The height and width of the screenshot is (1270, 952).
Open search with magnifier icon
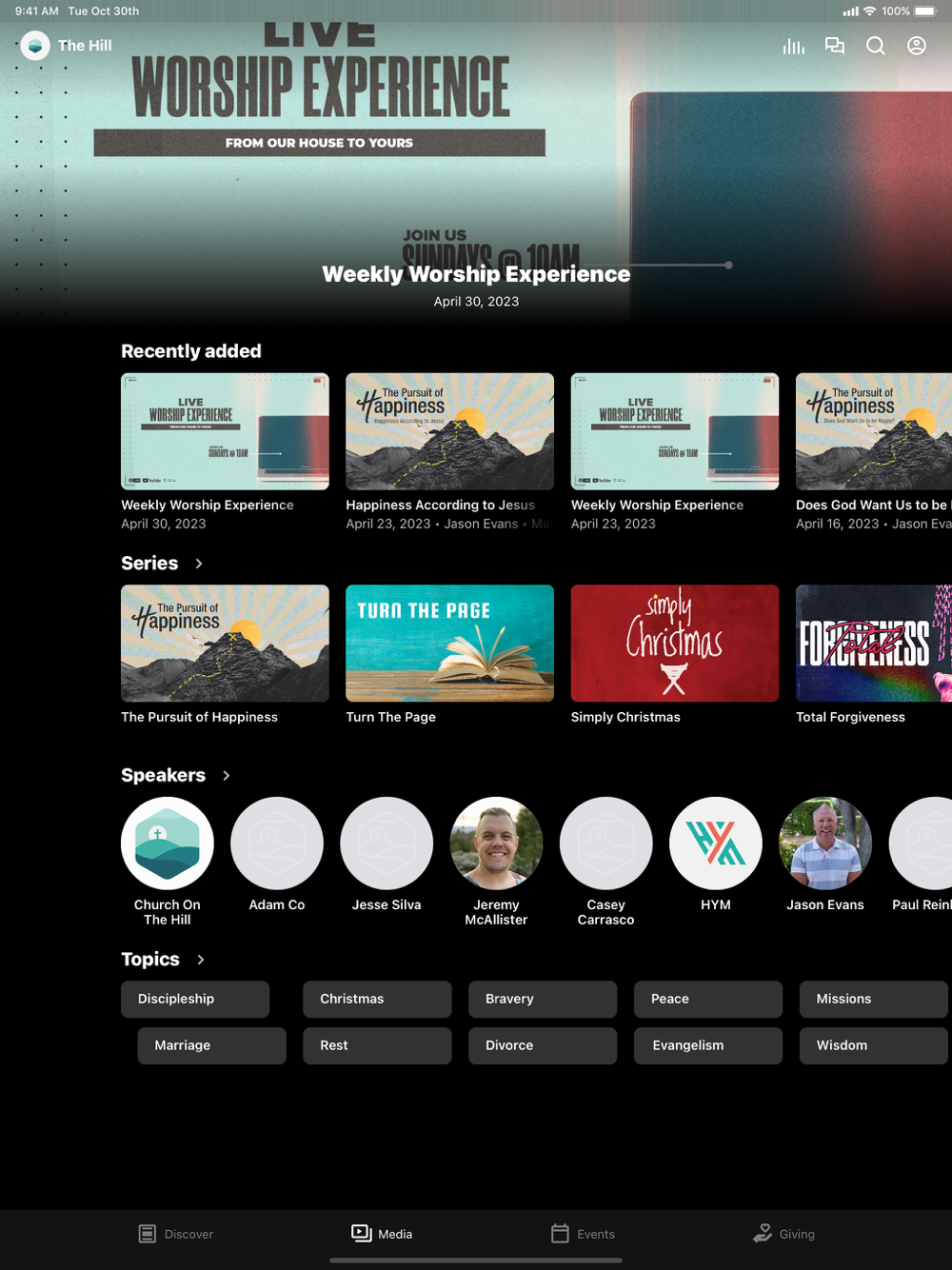click(x=876, y=46)
